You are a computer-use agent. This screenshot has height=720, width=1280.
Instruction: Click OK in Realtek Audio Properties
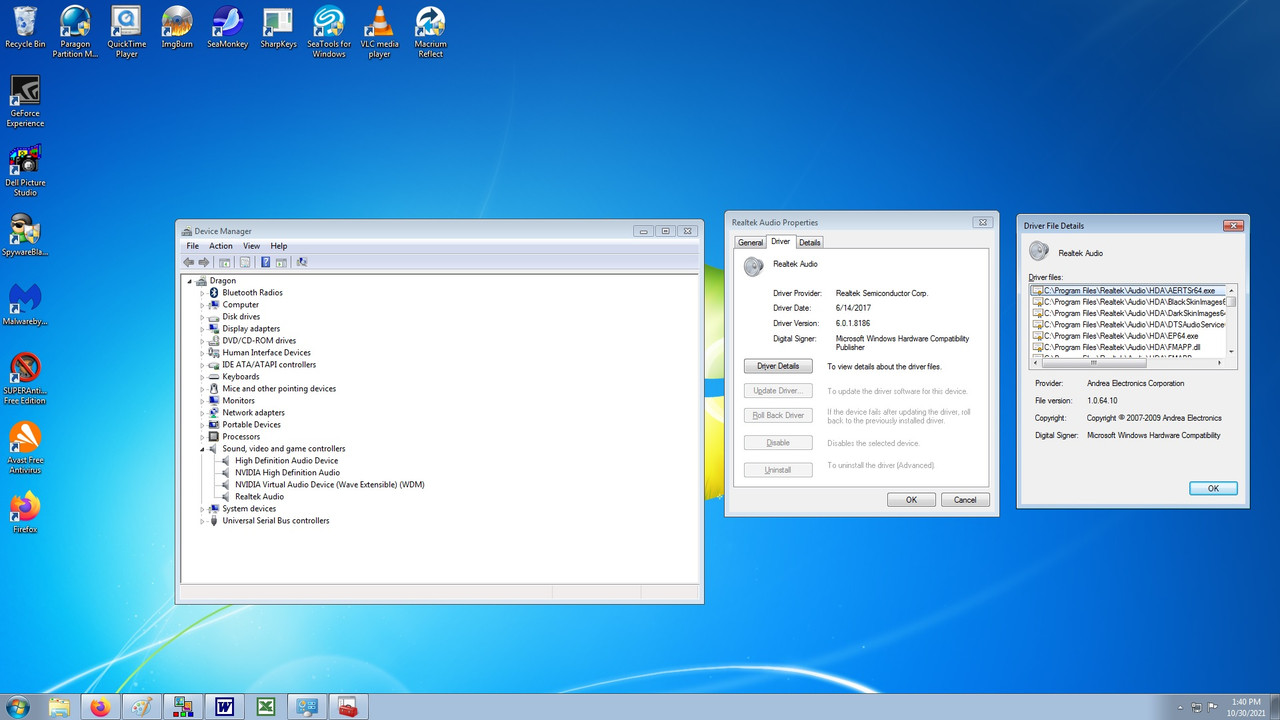click(x=911, y=500)
